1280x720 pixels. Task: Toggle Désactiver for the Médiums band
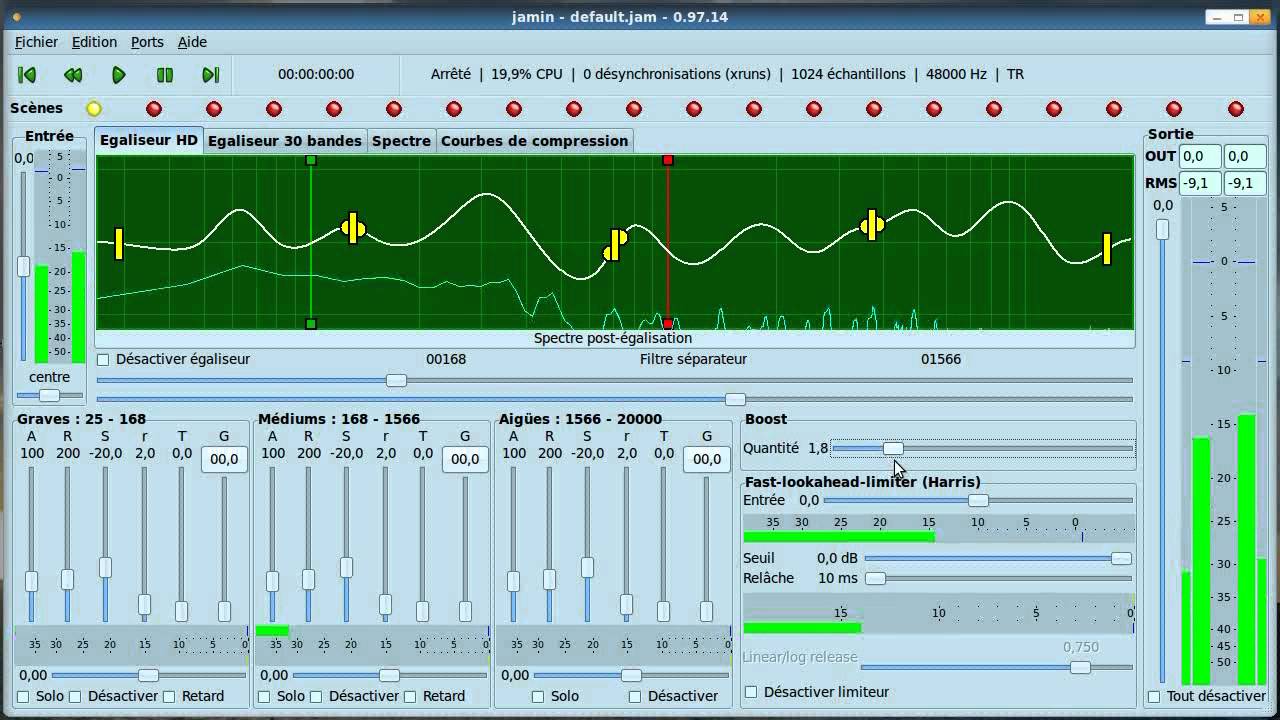tap(316, 697)
